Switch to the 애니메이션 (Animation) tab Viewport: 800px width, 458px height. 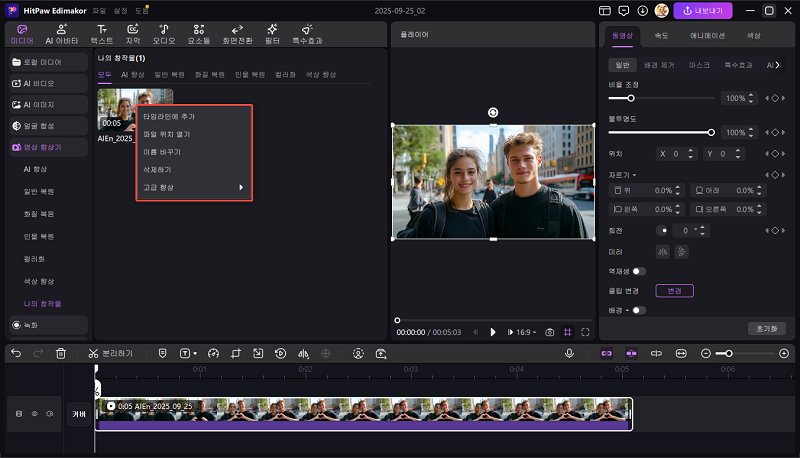(708, 35)
